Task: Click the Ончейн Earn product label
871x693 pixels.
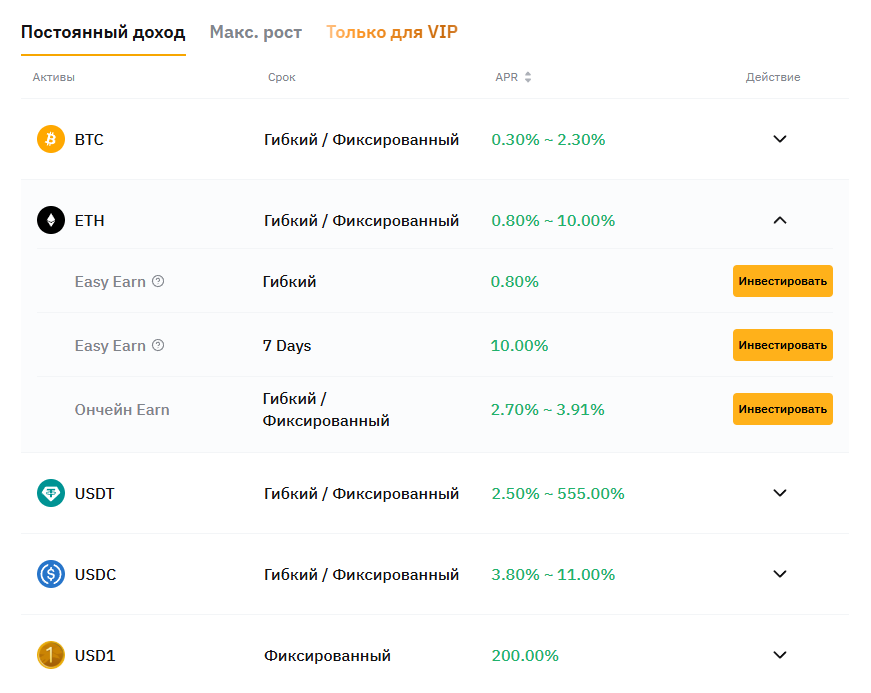Action: coord(122,410)
